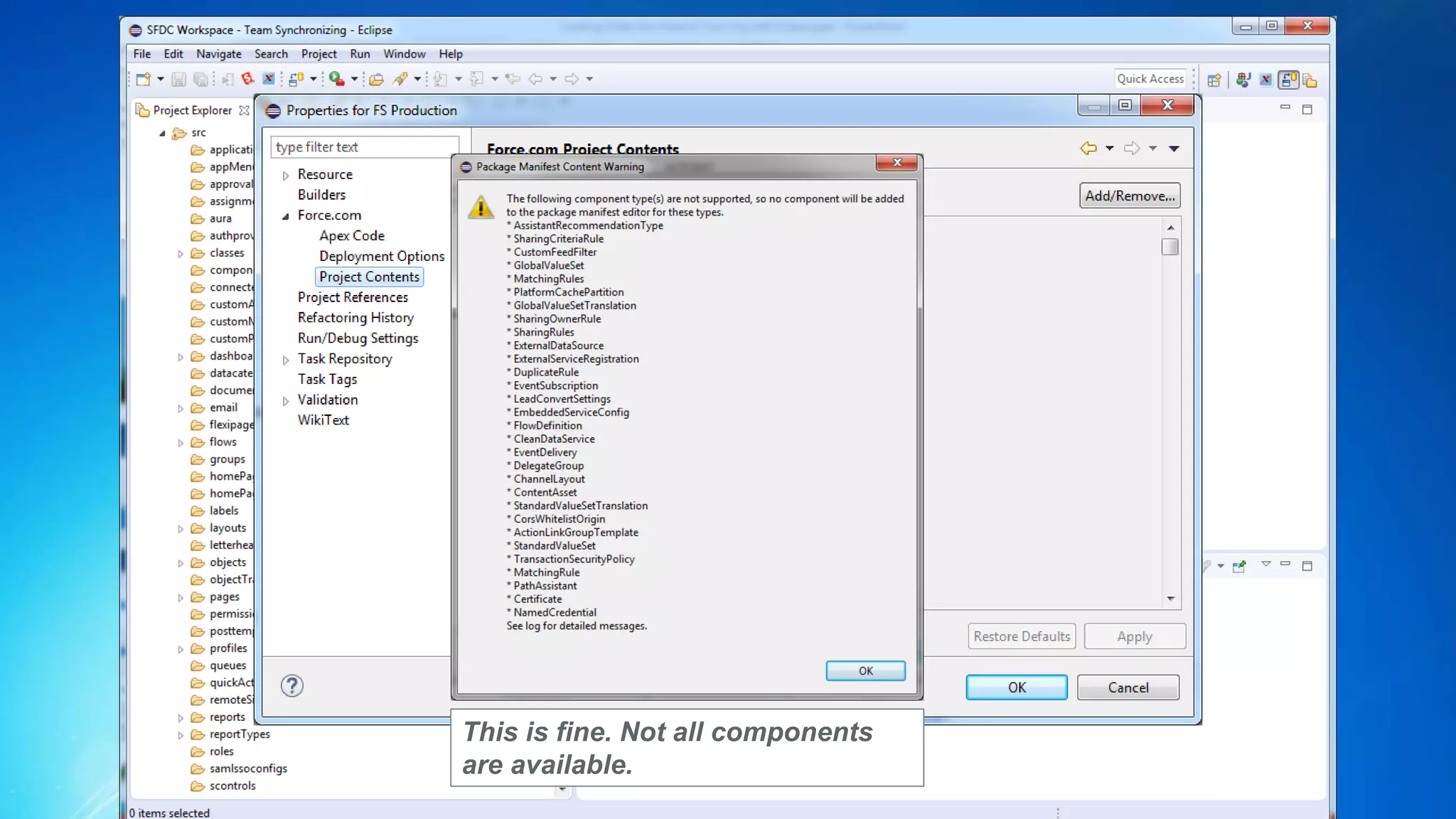The image size is (1456, 819).
Task: Click the warning triangle icon
Action: [x=481, y=207]
